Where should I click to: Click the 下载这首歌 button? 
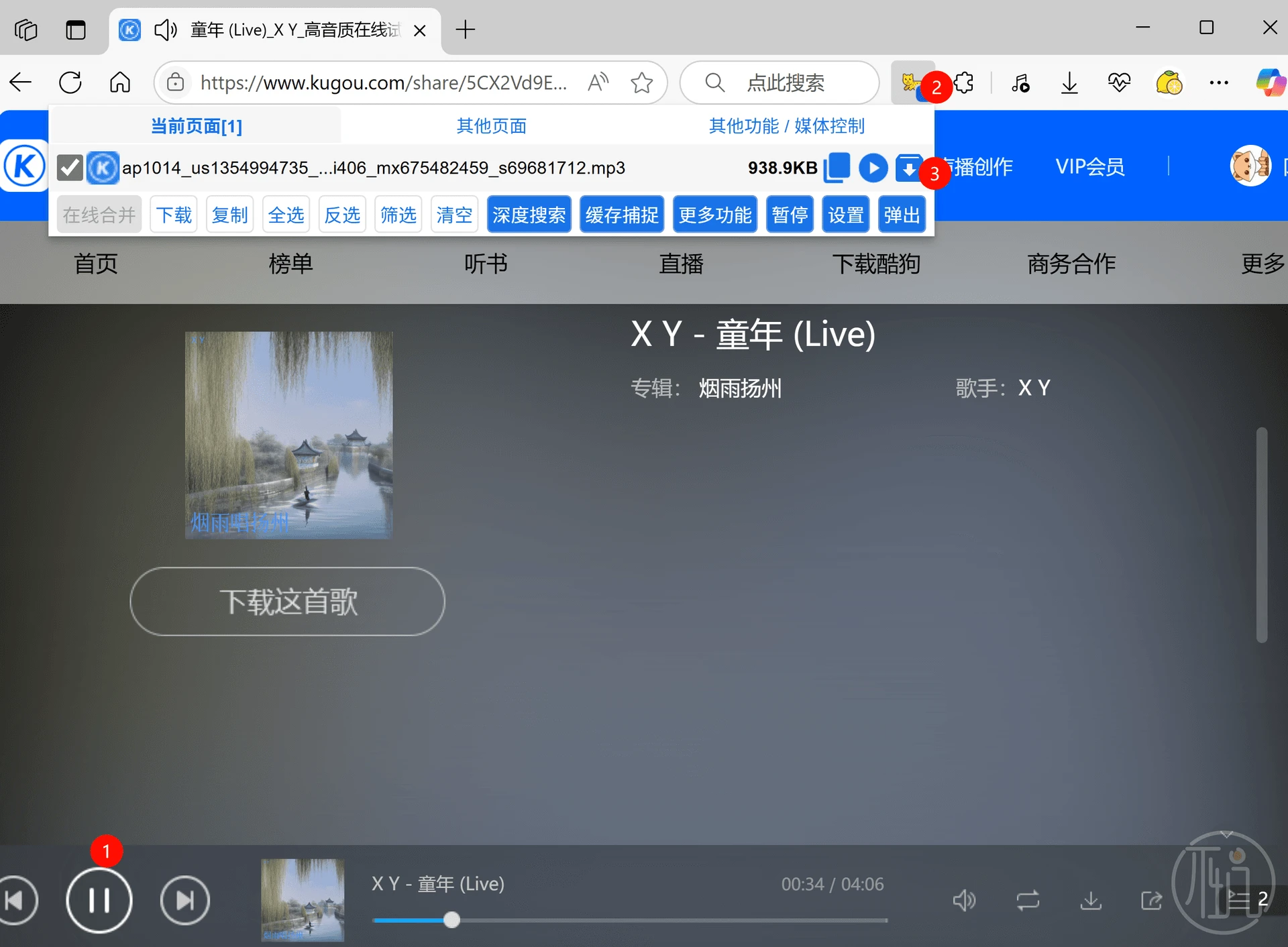click(x=287, y=601)
